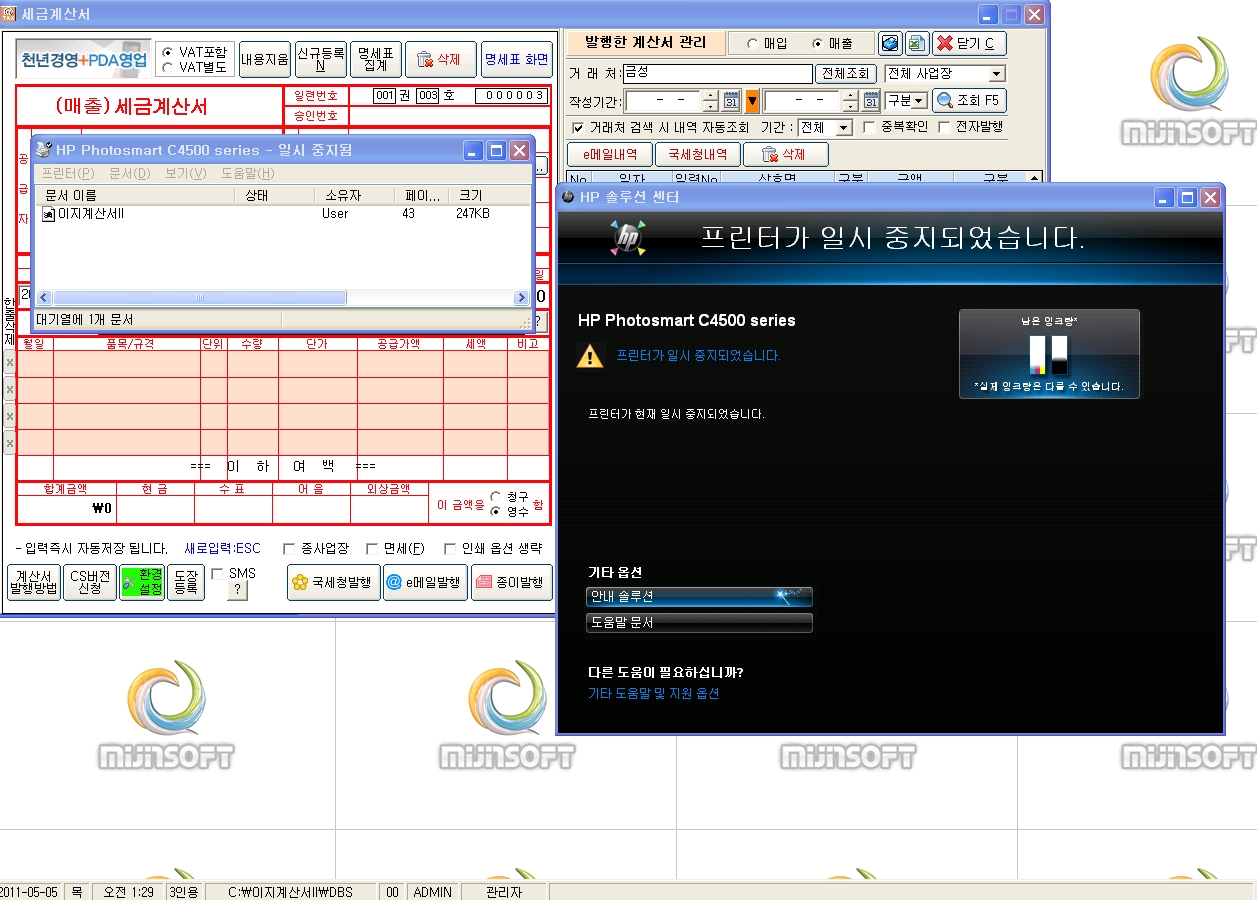Click the 이지계산서II document icon in print queue
The width and height of the screenshot is (1257, 900).
click(48, 214)
